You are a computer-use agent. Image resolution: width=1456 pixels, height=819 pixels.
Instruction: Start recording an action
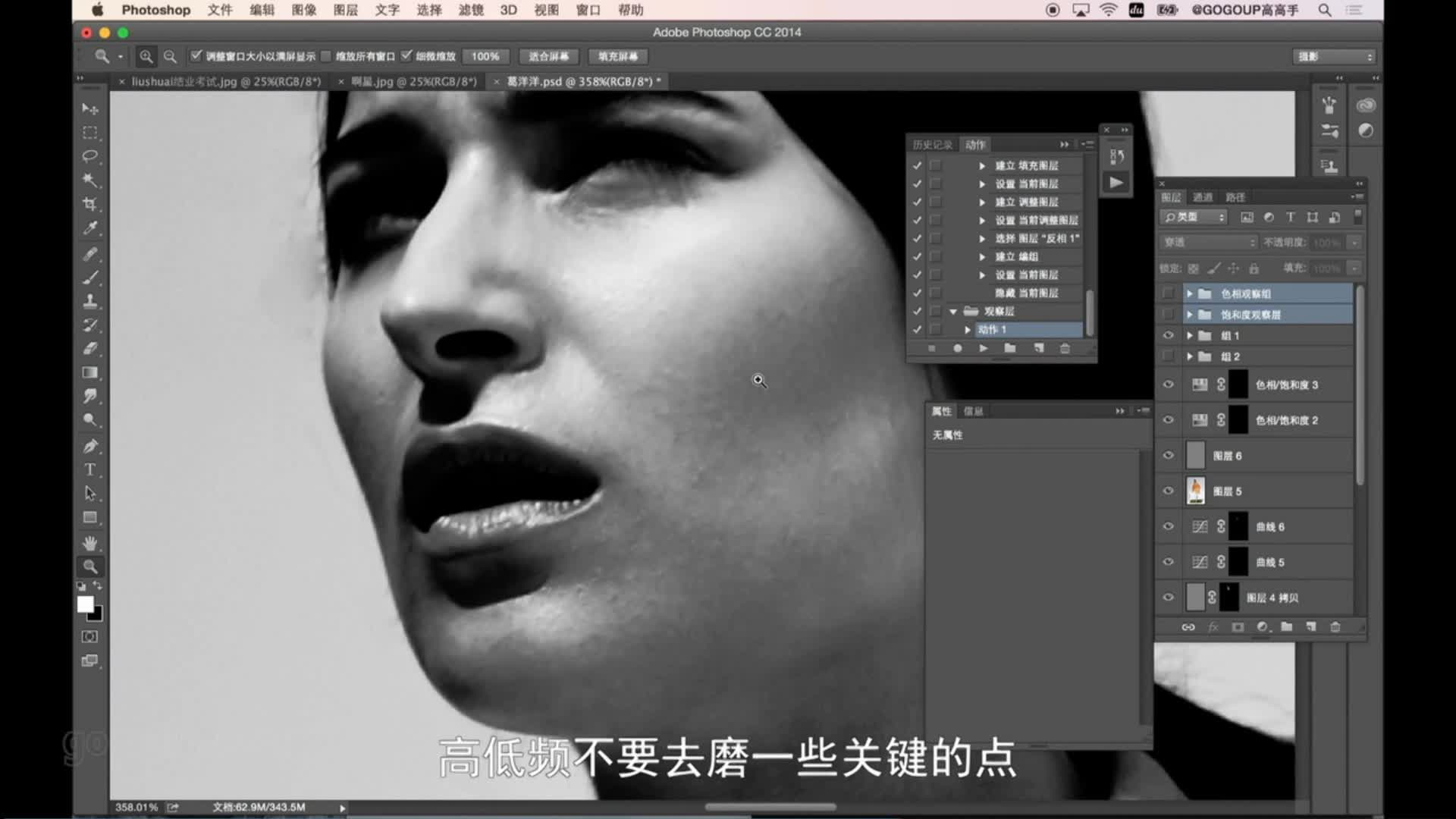tap(958, 348)
